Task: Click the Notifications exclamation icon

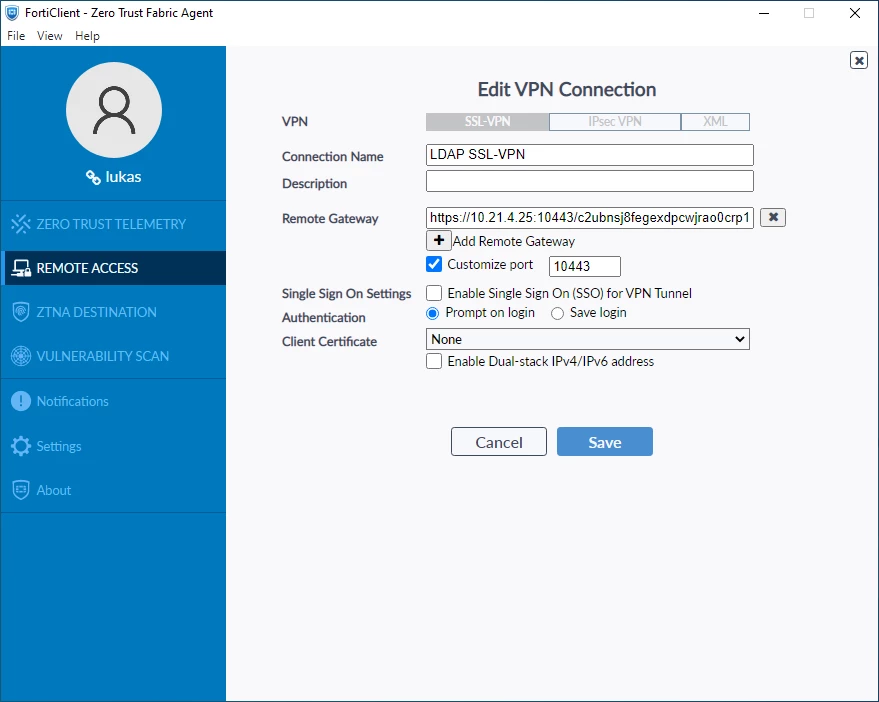Action: 21,401
